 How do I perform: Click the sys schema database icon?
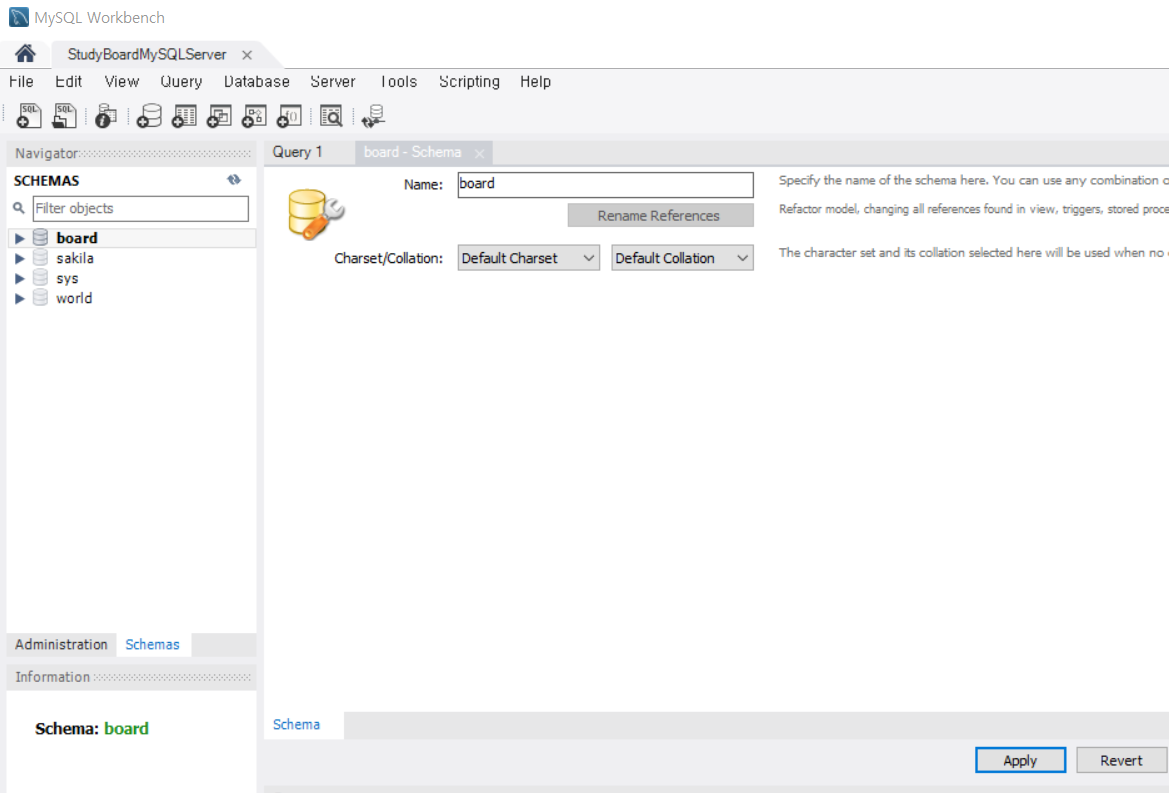click(41, 278)
